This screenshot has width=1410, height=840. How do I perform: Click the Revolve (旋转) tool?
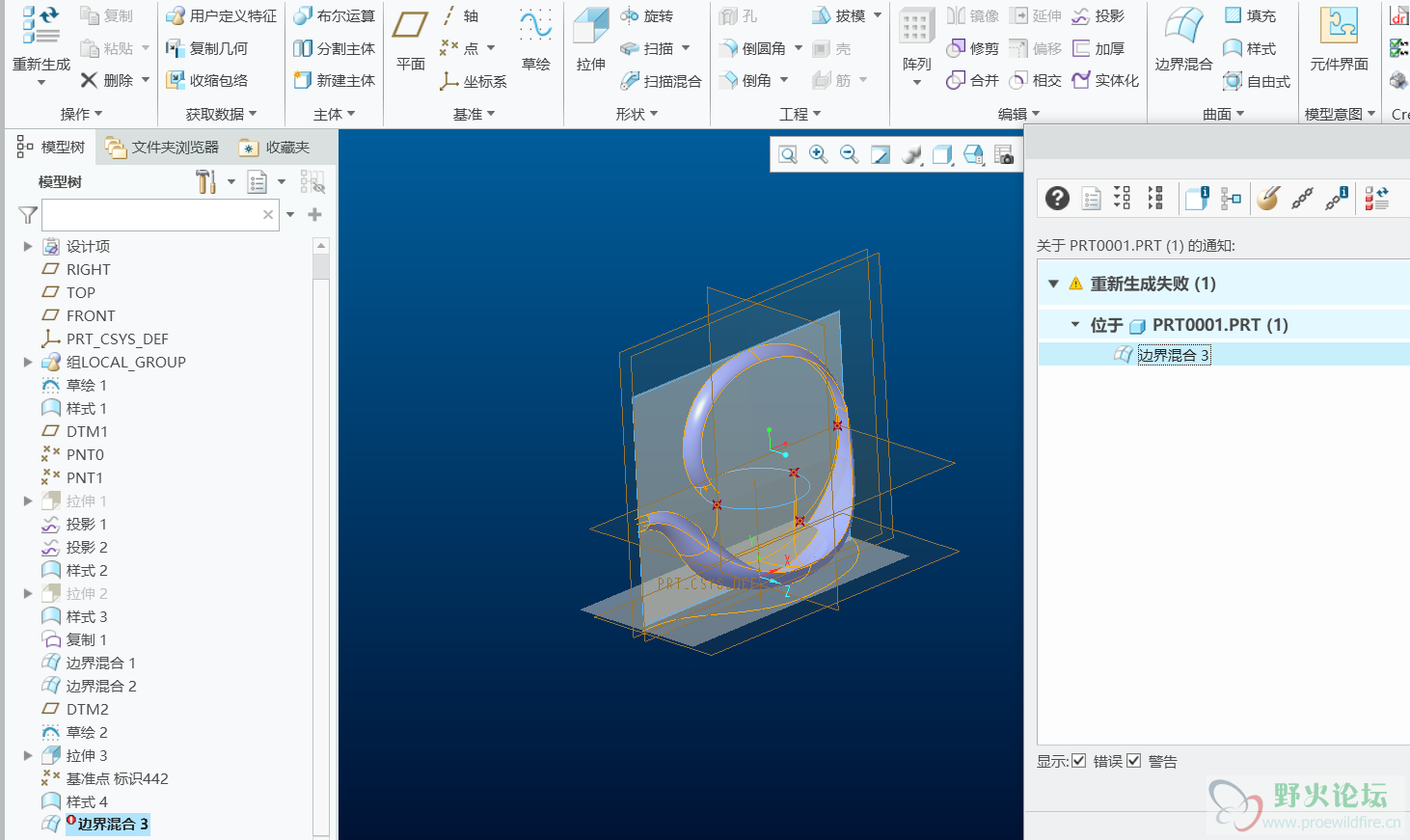(647, 16)
